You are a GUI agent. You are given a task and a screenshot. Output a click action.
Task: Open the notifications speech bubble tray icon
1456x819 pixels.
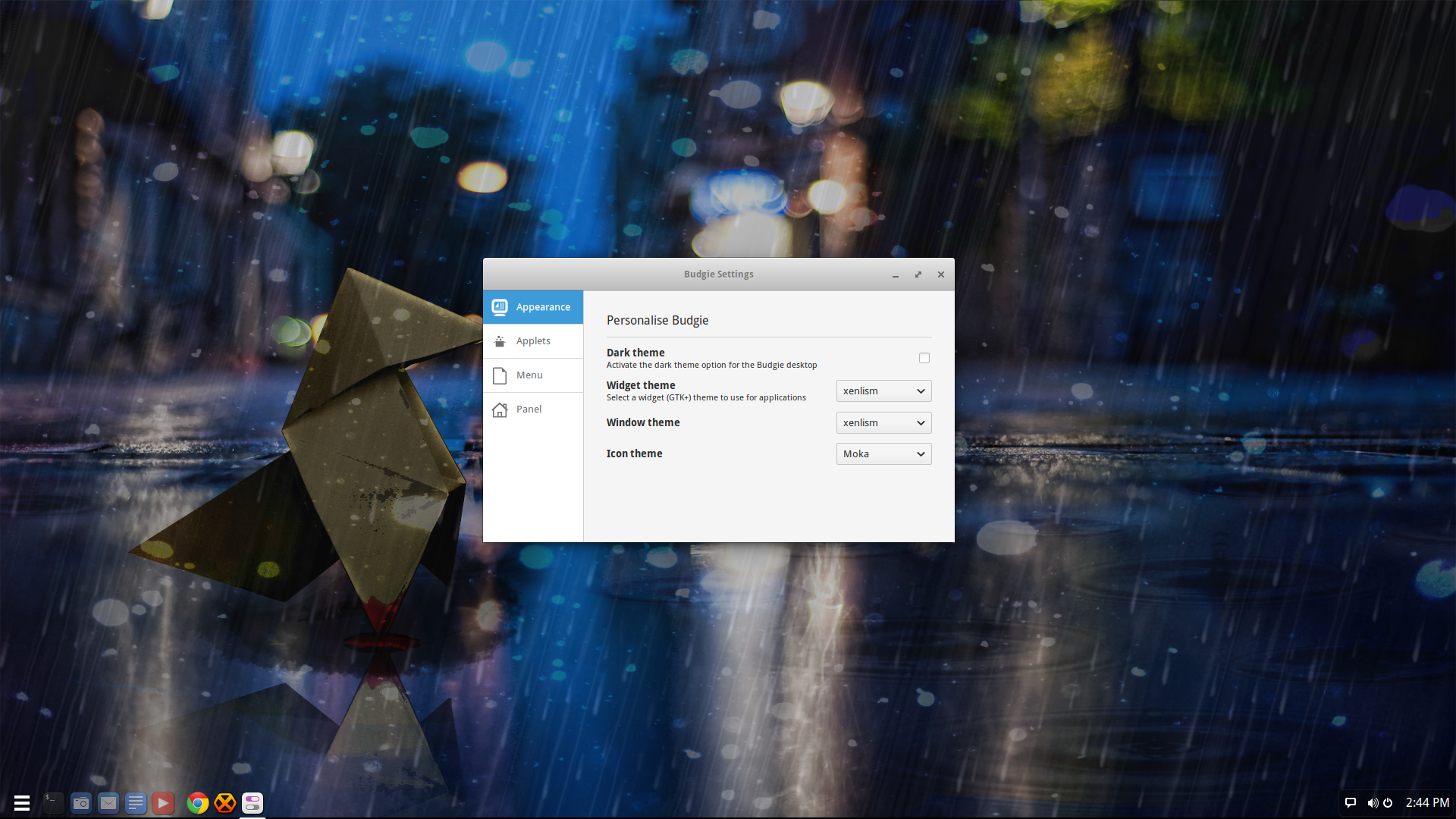(1351, 802)
